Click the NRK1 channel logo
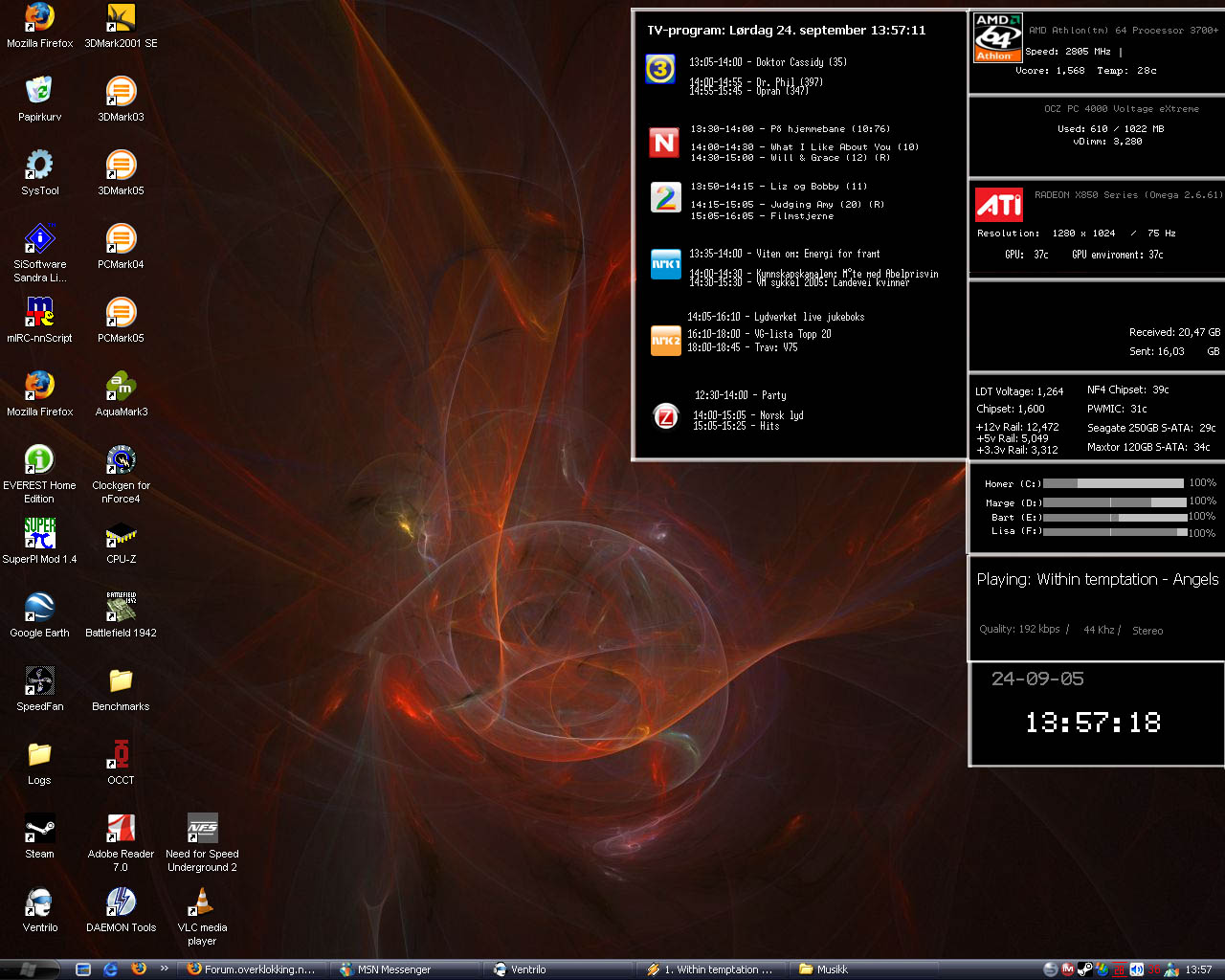The width and height of the screenshot is (1225, 980). click(666, 264)
